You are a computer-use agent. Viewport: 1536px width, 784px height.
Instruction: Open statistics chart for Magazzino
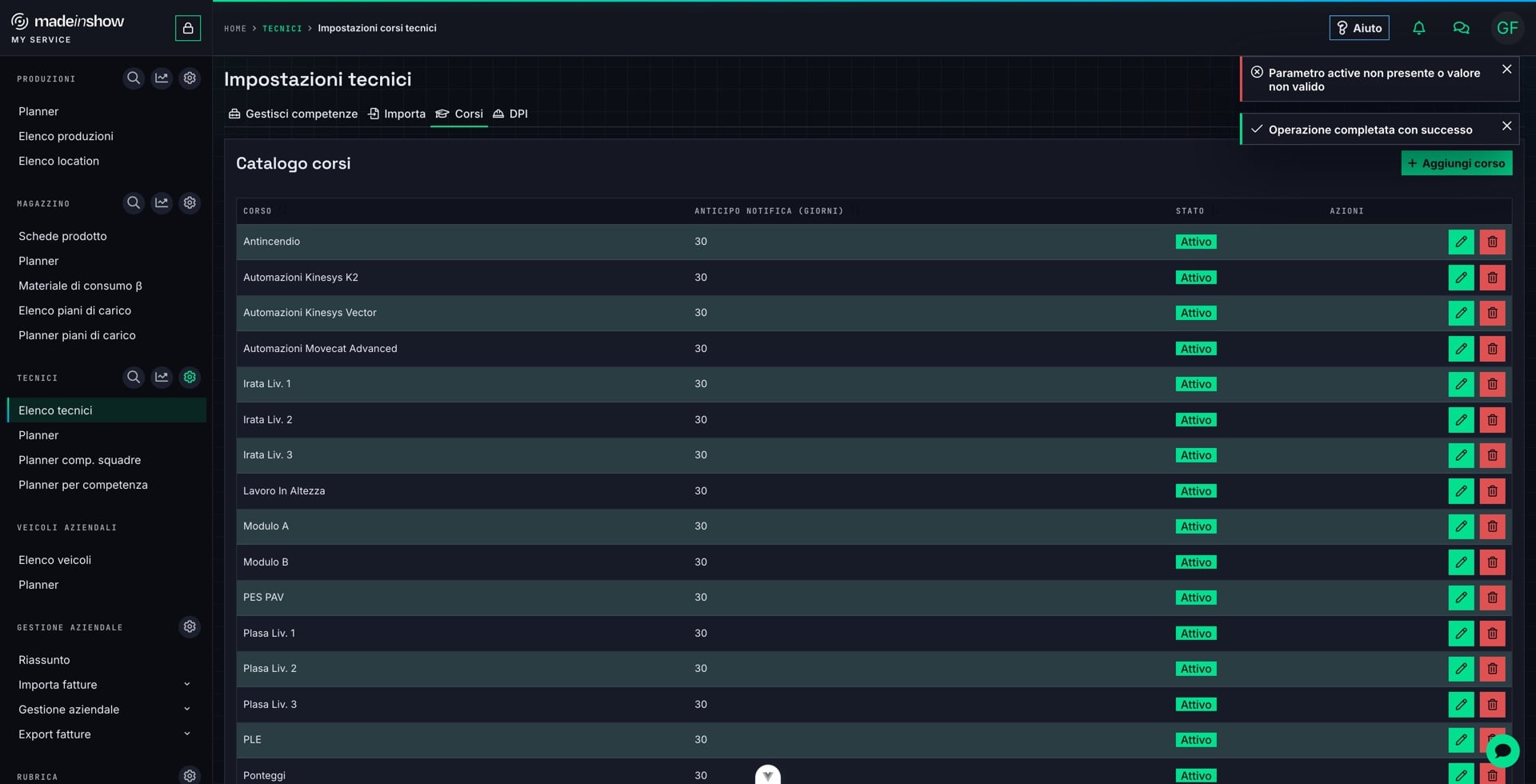(x=162, y=203)
